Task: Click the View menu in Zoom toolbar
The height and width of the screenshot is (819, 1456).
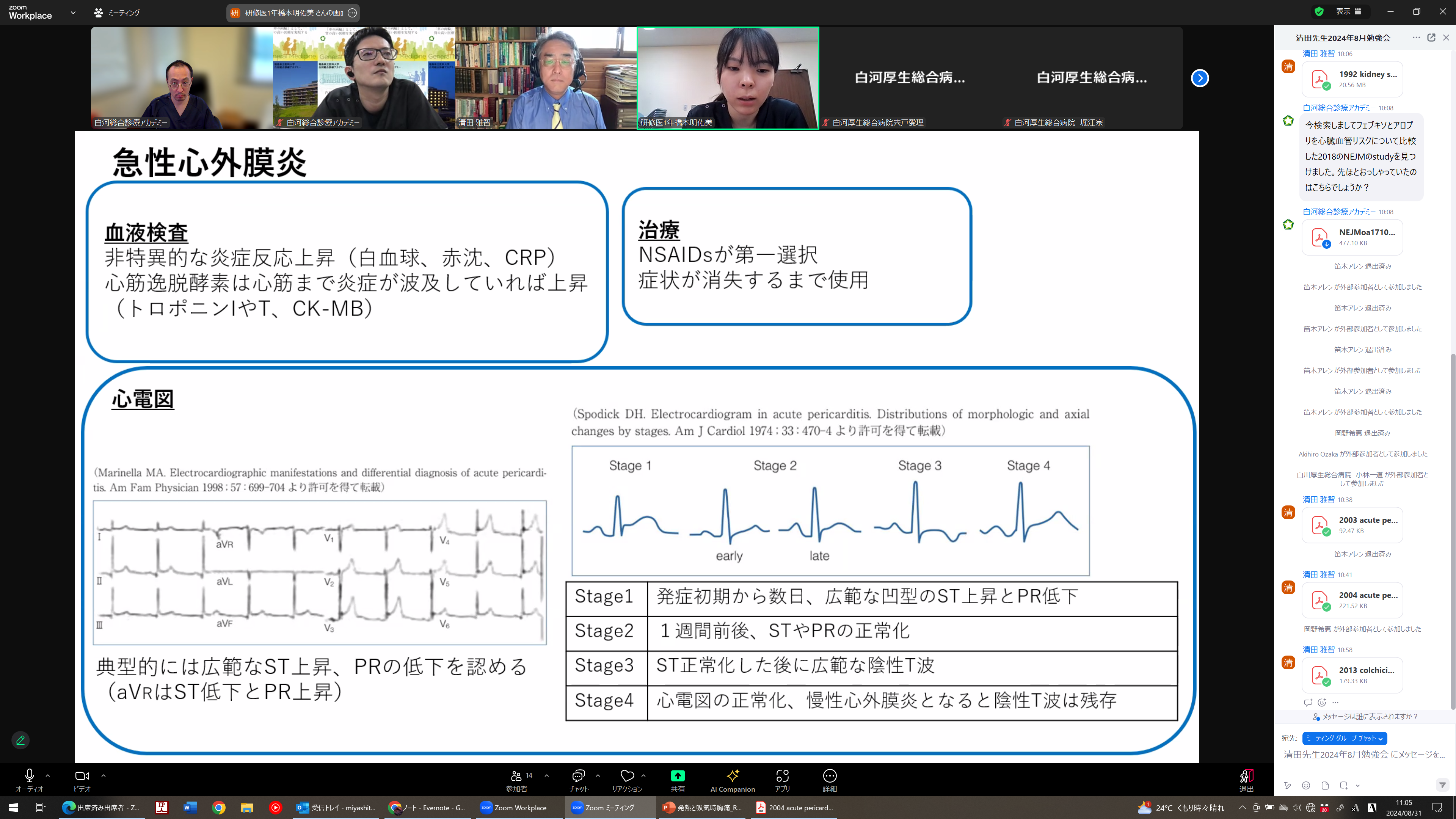Action: click(x=1343, y=12)
